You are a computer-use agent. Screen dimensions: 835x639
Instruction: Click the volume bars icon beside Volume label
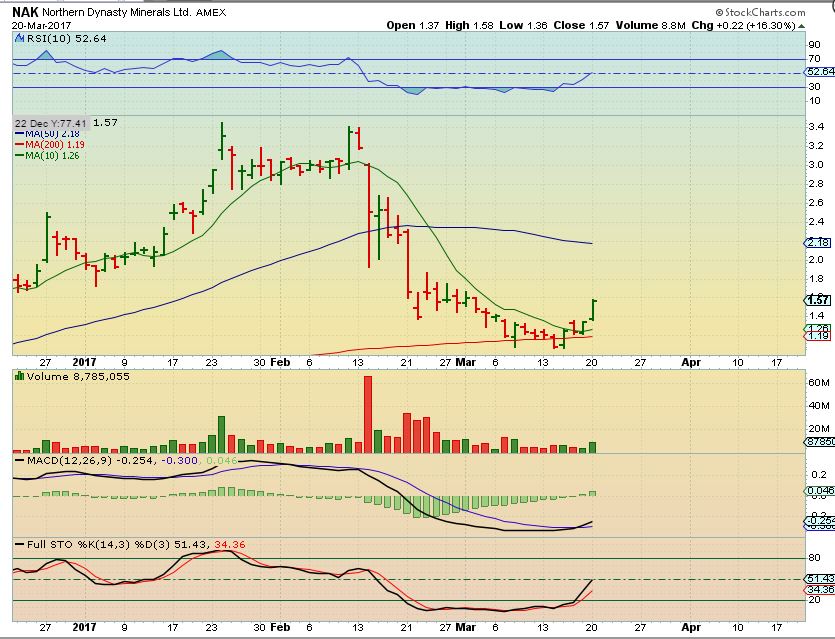[20, 376]
